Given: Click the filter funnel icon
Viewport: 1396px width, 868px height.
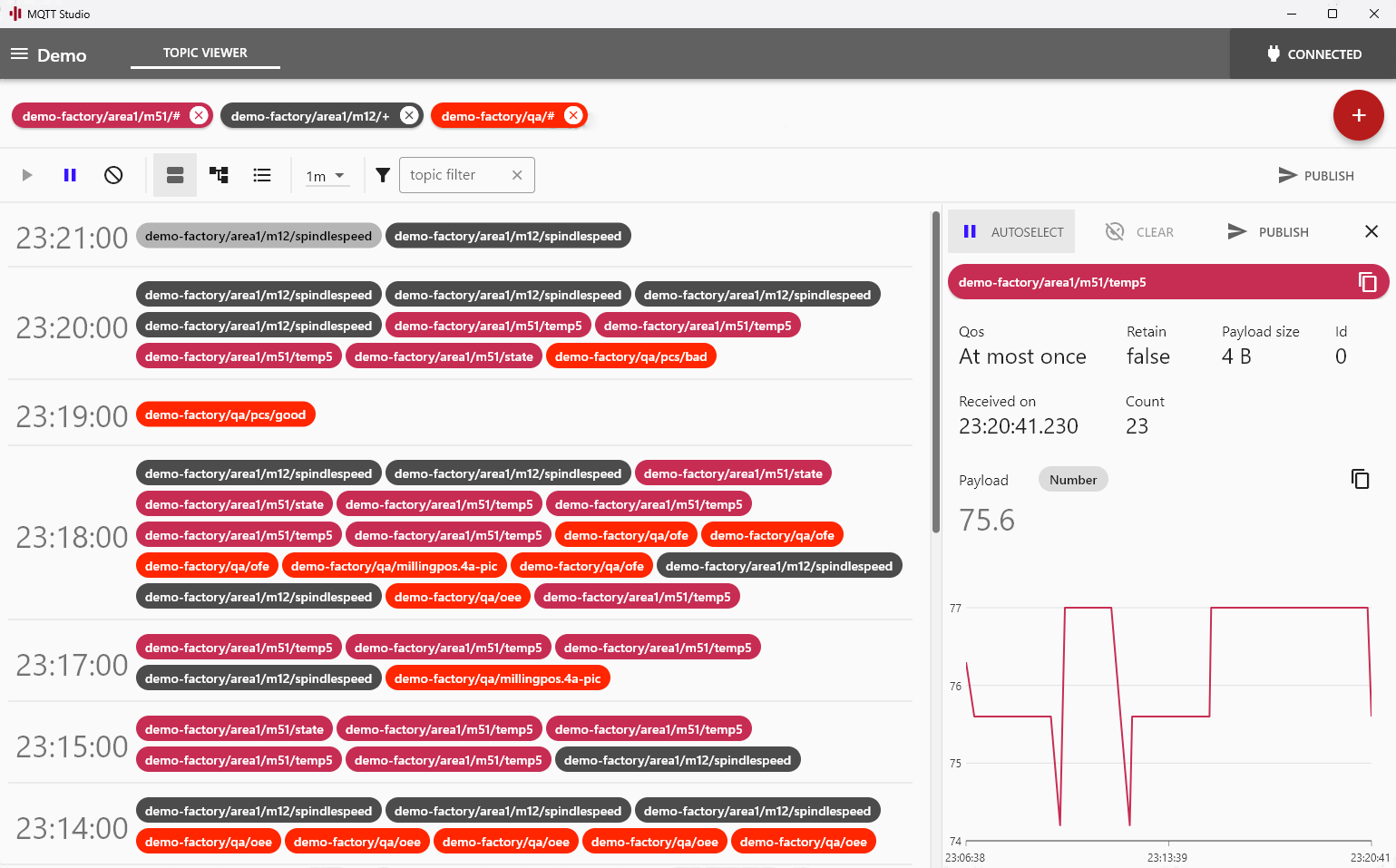Looking at the screenshot, I should tap(383, 175).
